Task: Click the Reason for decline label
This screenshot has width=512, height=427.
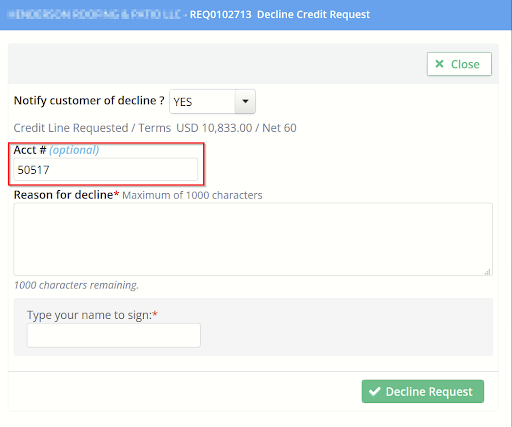Action: pos(63,195)
